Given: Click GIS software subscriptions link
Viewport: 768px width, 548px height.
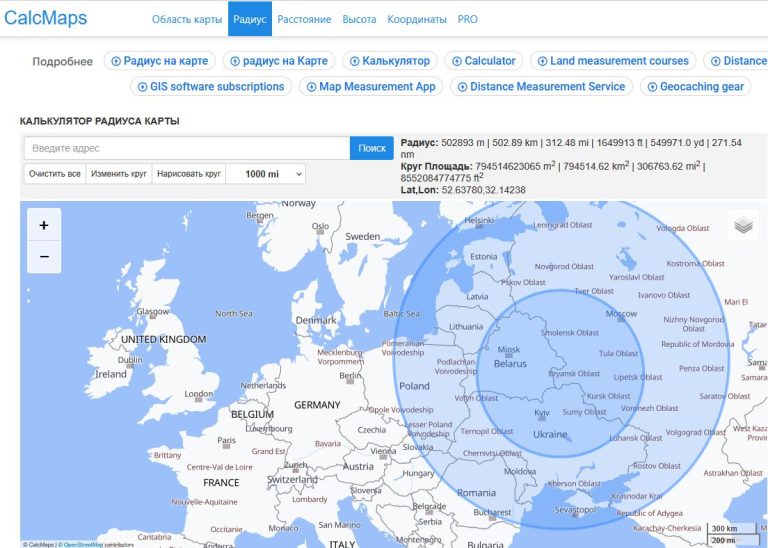Looking at the screenshot, I should point(211,87).
